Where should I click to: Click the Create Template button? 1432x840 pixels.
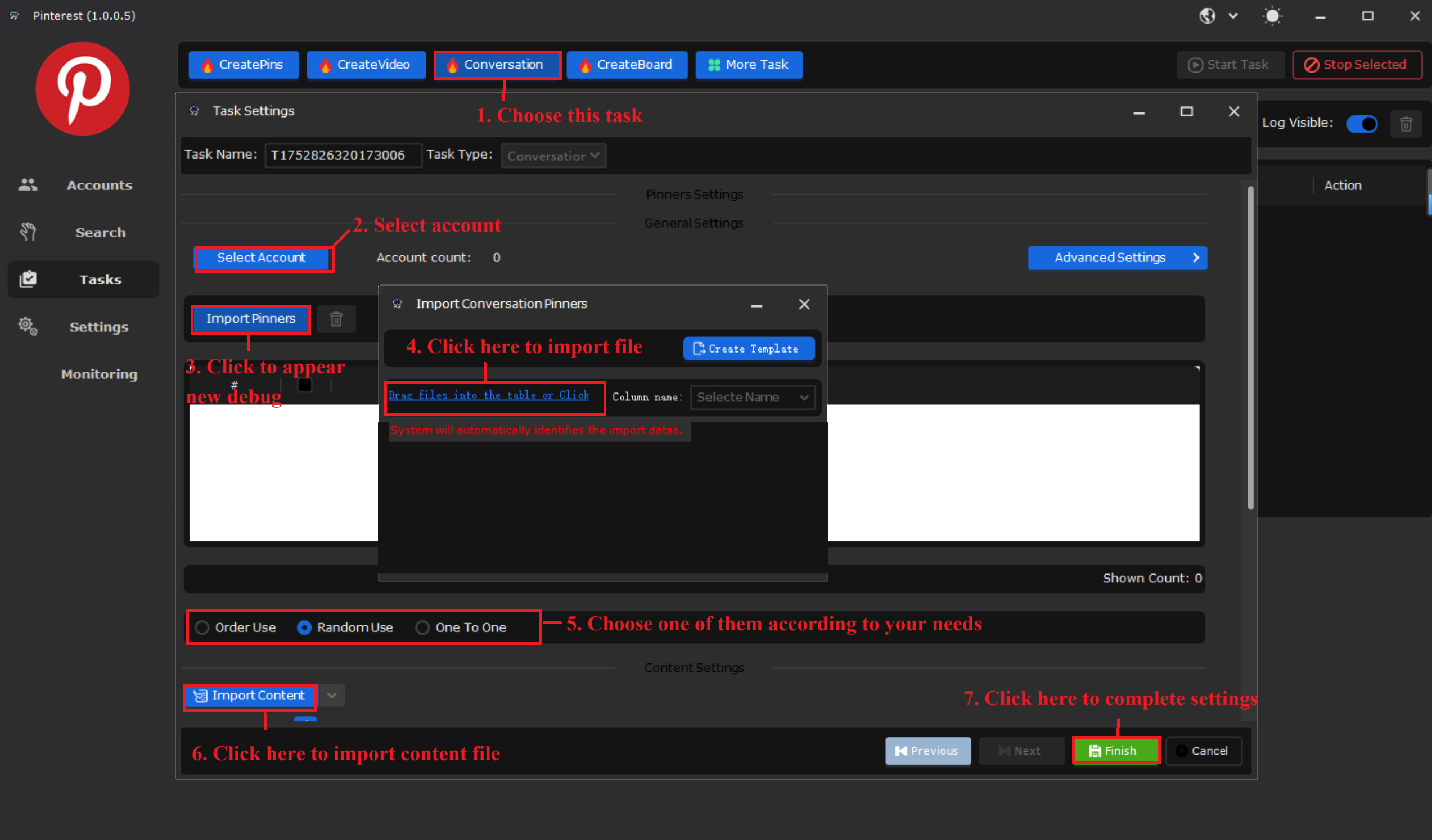(x=749, y=349)
